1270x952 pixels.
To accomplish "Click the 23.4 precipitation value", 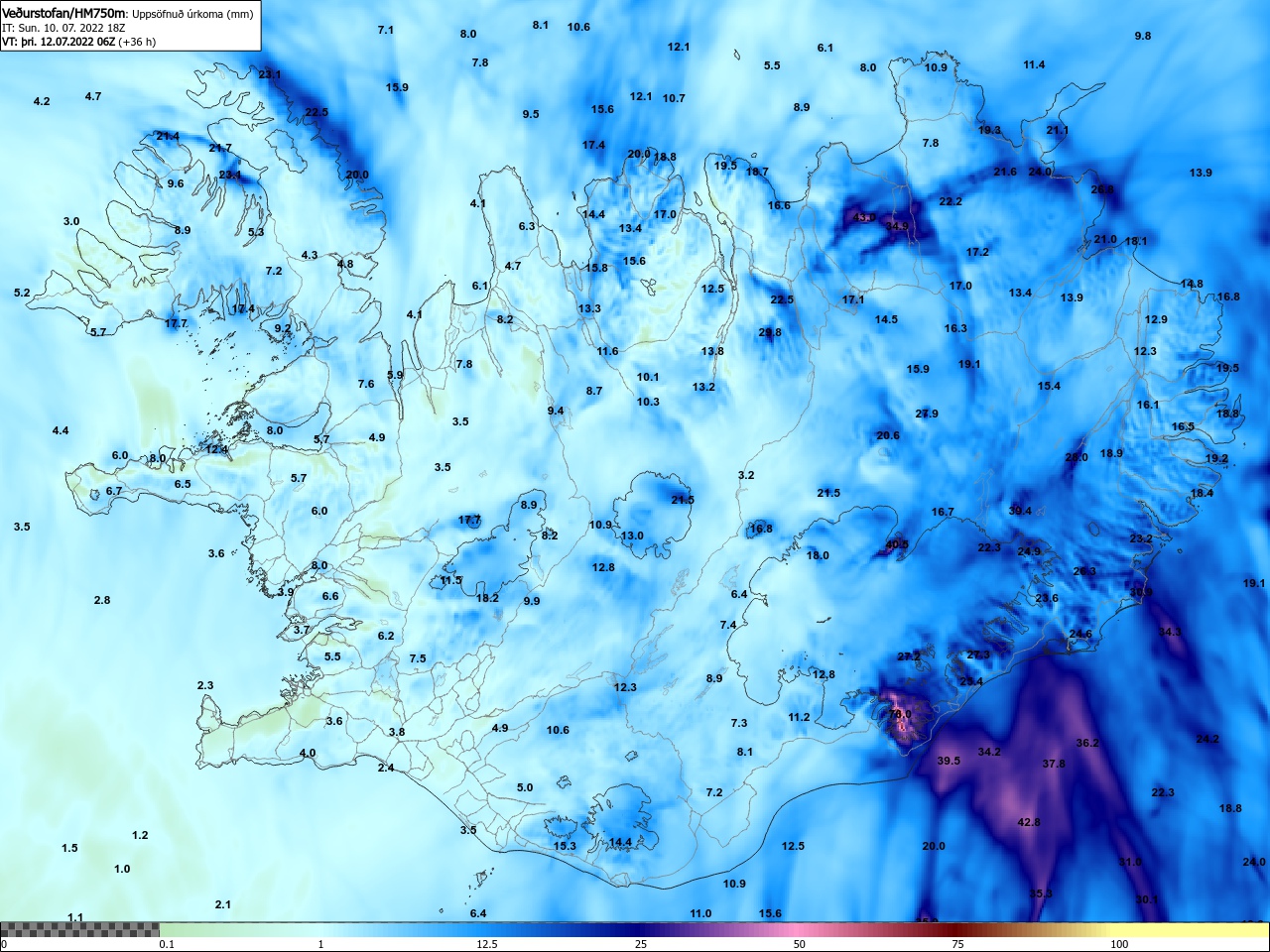I will tap(971, 681).
